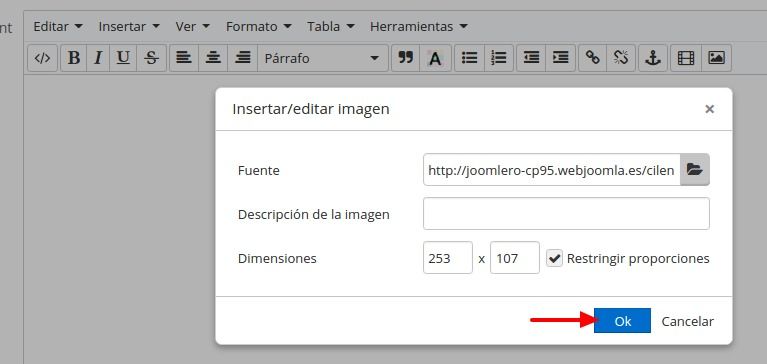Toggle underline formatting
Viewport: 767px width, 364px height.
[x=123, y=58]
